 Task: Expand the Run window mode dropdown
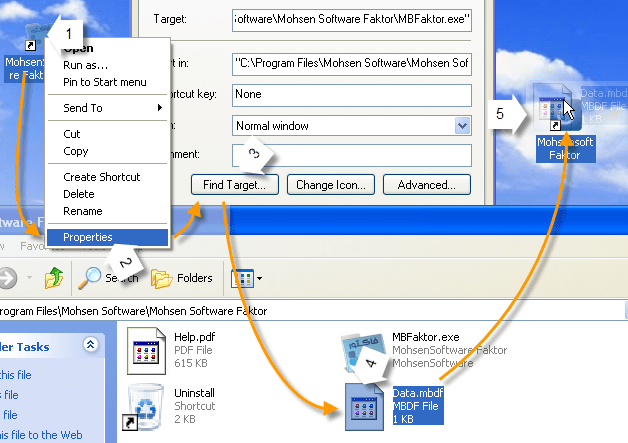(x=461, y=126)
